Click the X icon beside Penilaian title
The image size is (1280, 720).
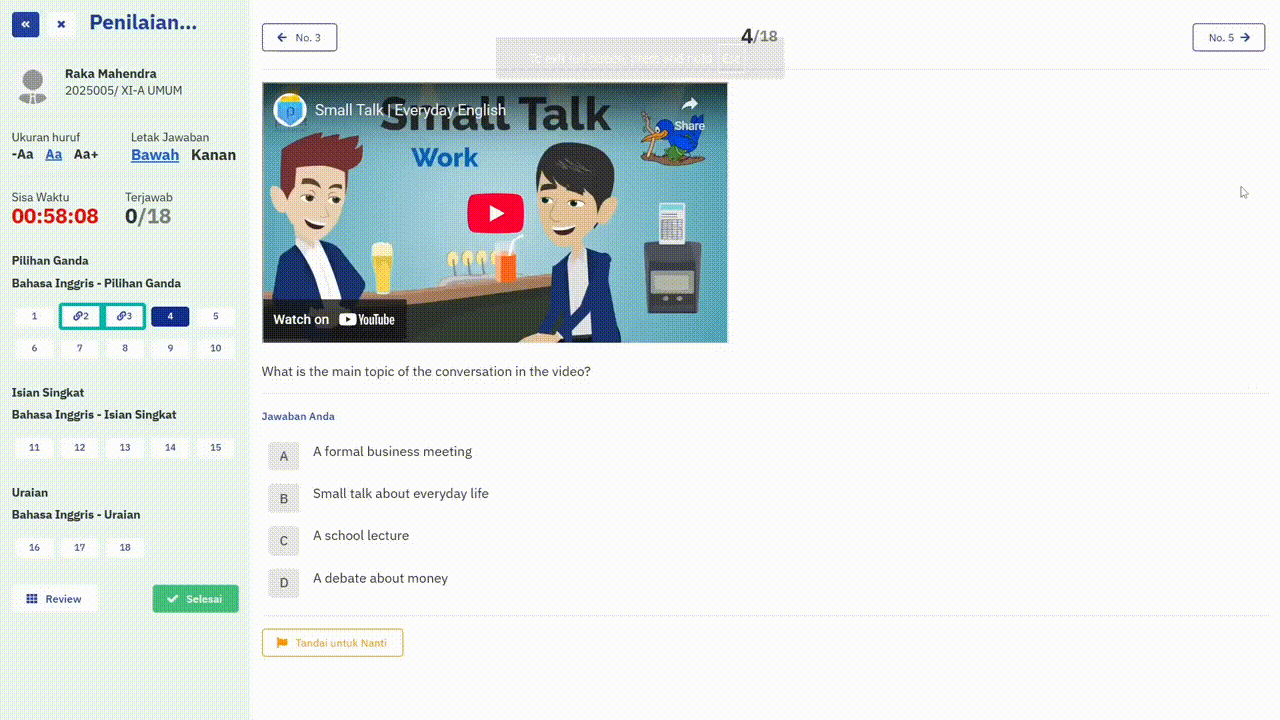click(x=61, y=24)
